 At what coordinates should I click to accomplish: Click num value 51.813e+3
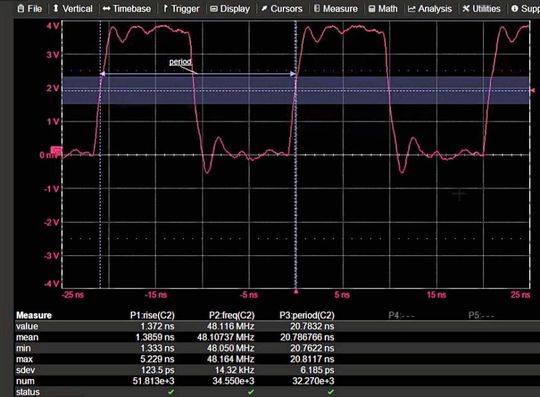tap(153, 381)
